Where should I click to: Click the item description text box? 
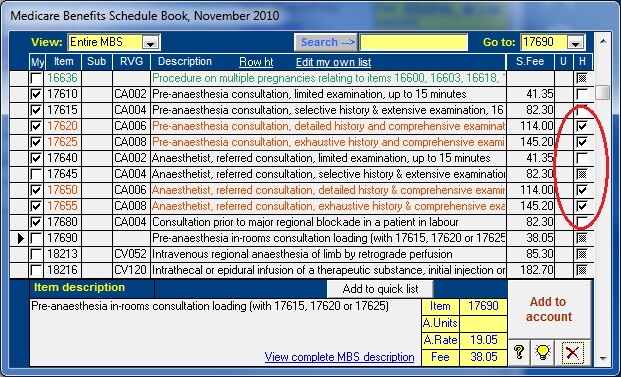pos(225,332)
